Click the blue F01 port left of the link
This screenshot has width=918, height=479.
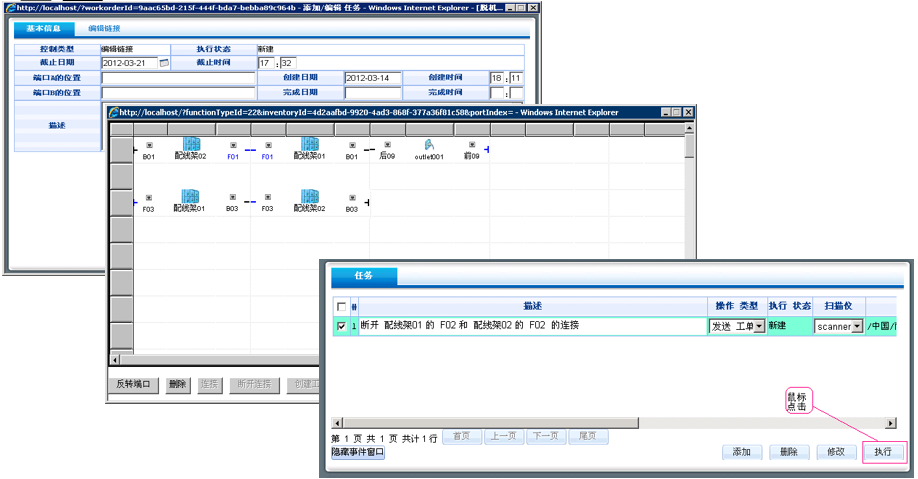point(233,146)
